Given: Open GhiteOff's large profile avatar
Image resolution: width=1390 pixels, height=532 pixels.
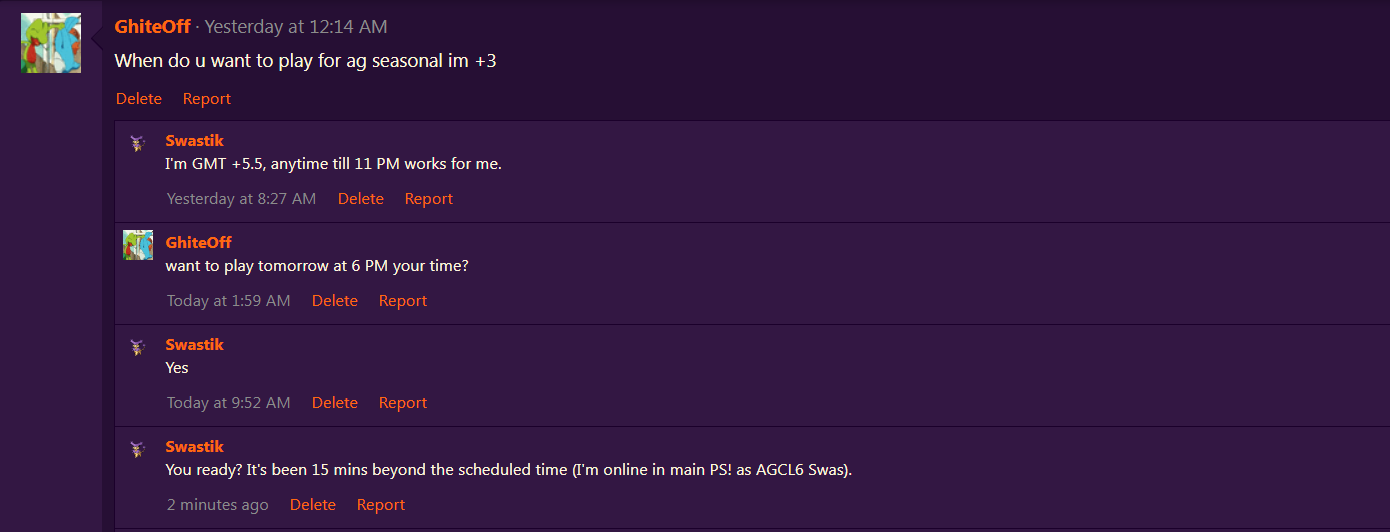Looking at the screenshot, I should click(51, 43).
